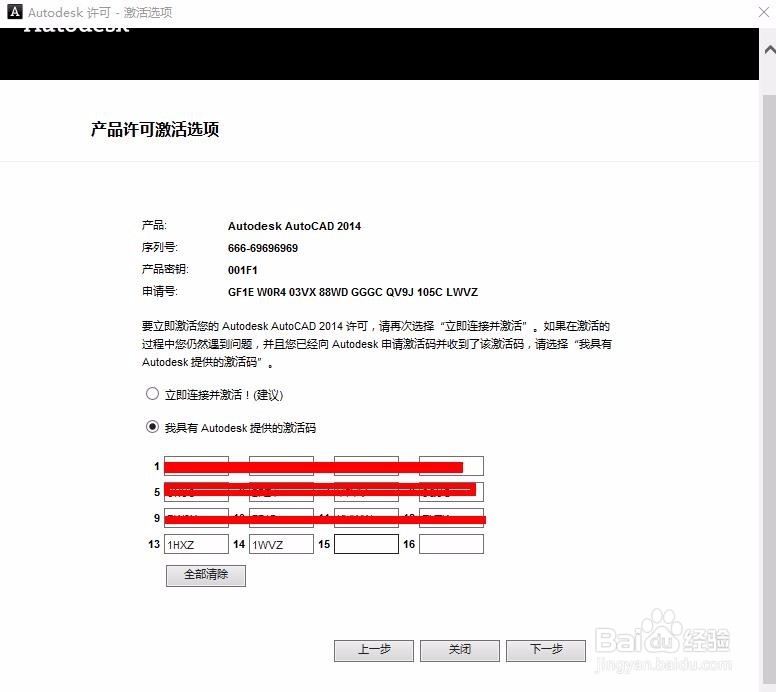
Task: Go back with the 上一步 button
Action: [374, 650]
